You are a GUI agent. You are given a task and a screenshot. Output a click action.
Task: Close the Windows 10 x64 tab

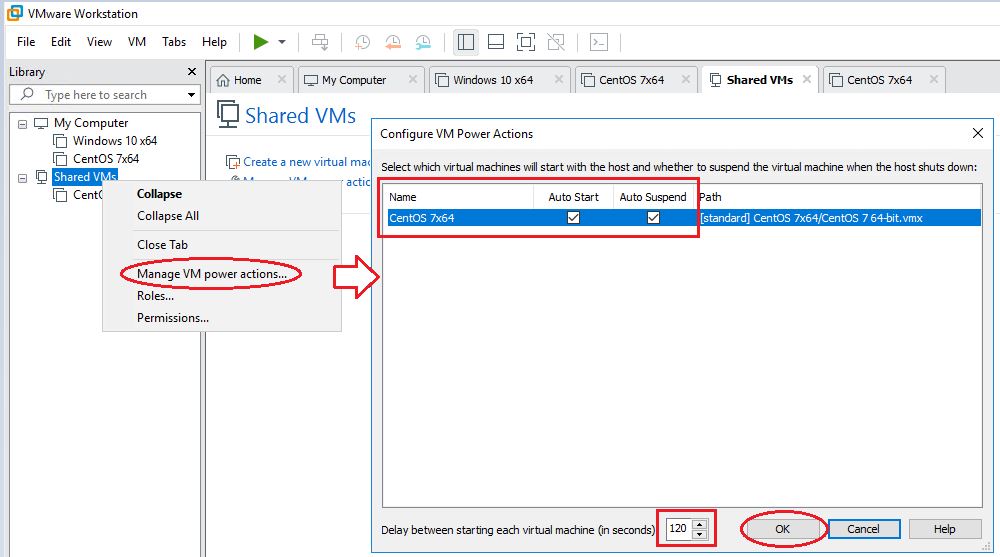tap(559, 80)
